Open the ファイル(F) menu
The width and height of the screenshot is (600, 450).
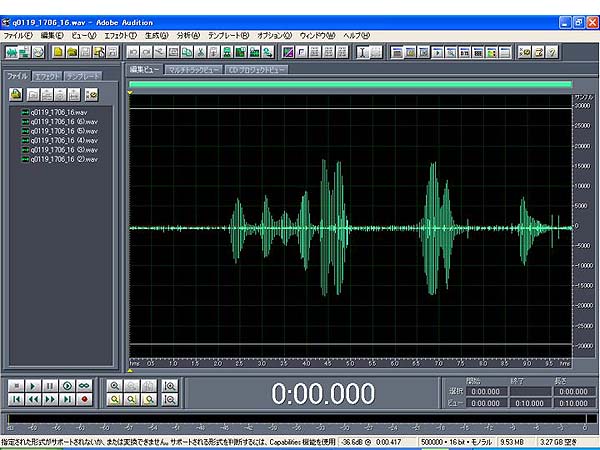coord(18,36)
